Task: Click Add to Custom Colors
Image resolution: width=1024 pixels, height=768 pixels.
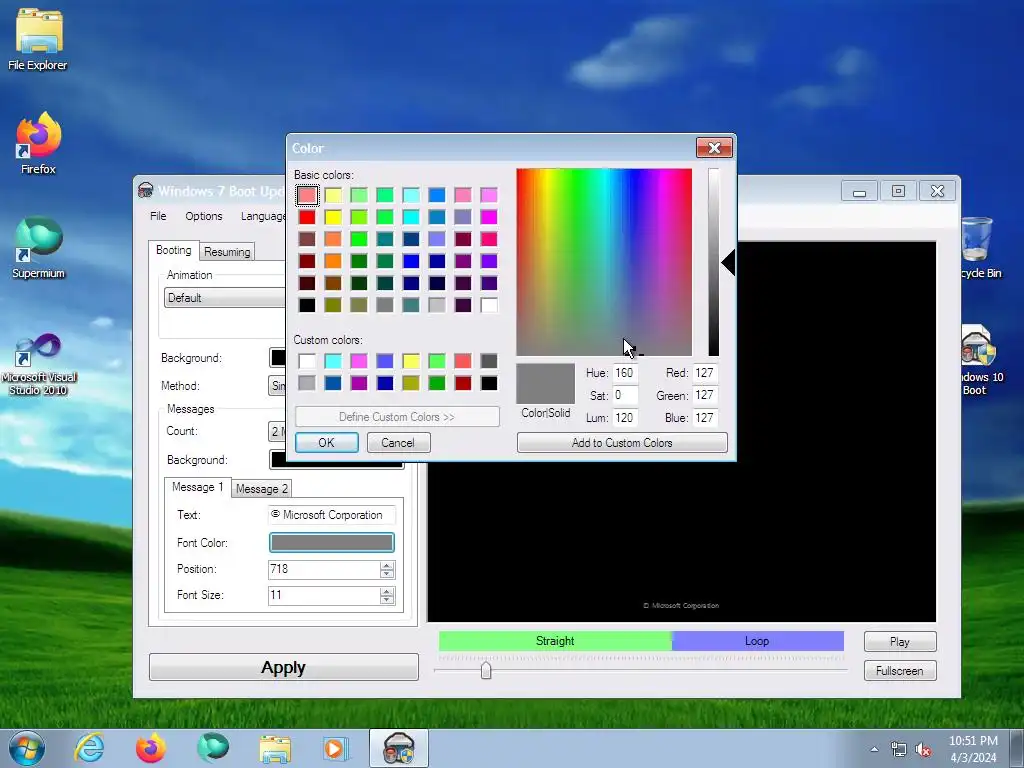Action: click(x=622, y=443)
